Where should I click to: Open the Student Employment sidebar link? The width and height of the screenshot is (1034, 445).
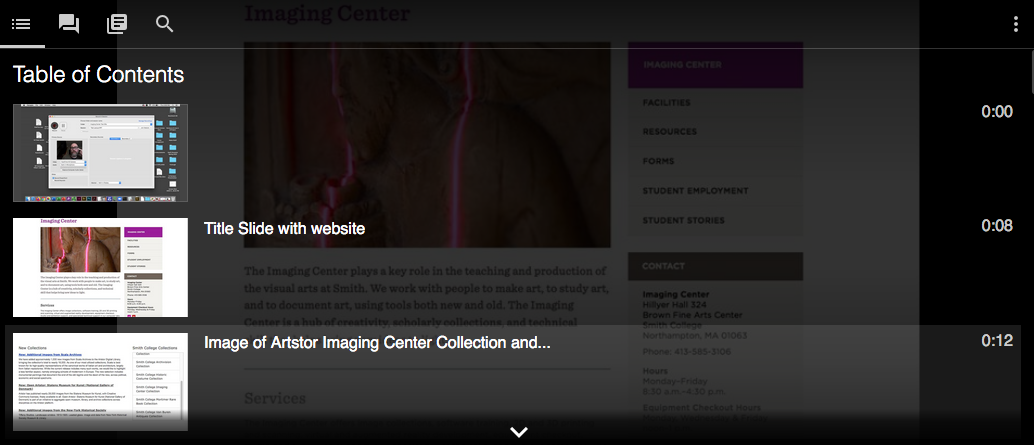tap(695, 191)
